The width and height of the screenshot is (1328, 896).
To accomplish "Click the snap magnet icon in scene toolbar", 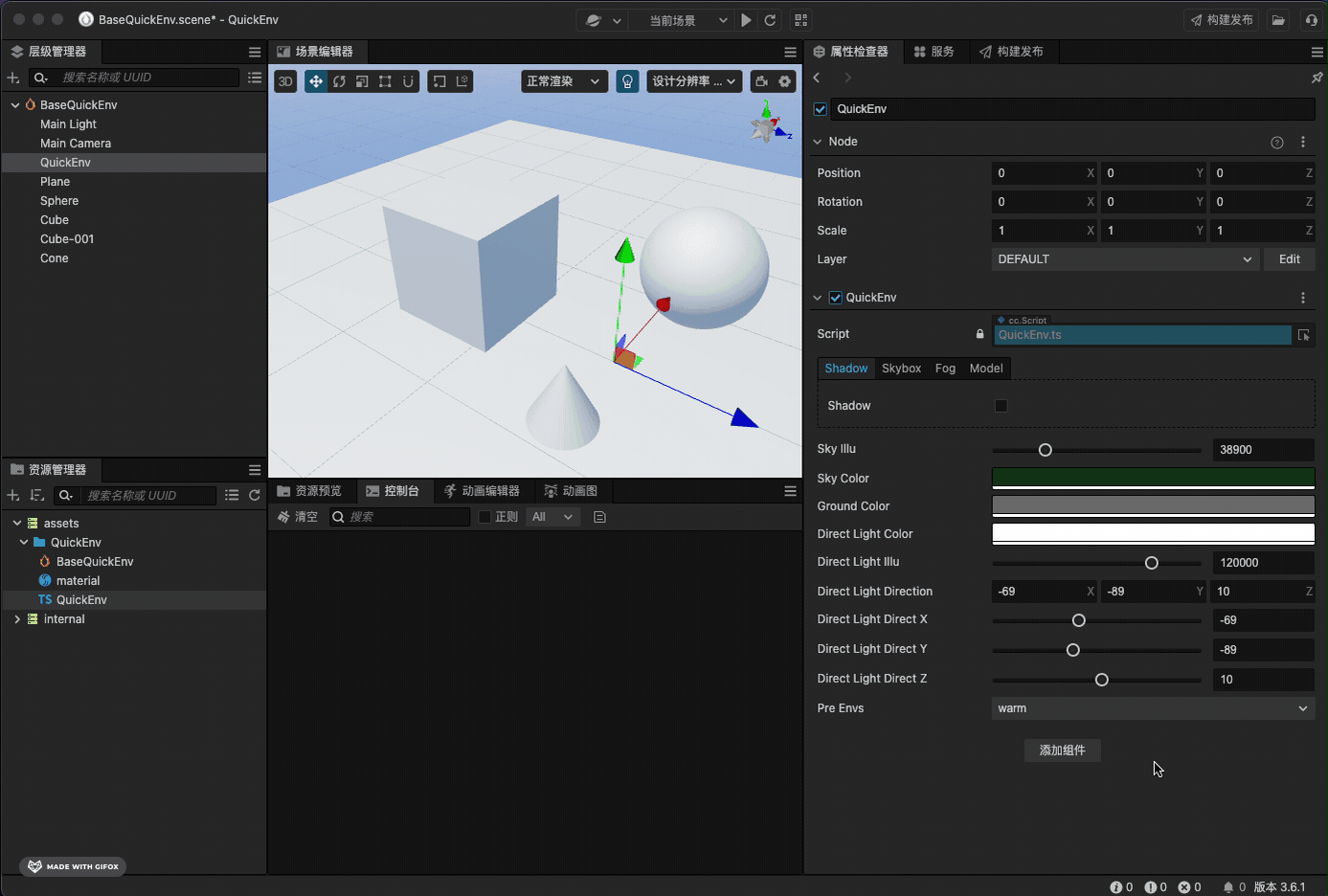I will (x=408, y=81).
